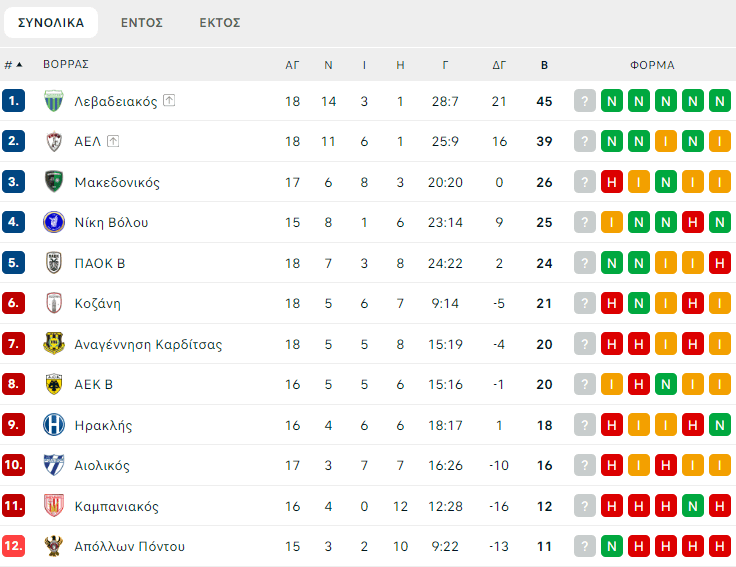Click the gray upcoming-match badge for Λεβαδειακός

pos(585,101)
